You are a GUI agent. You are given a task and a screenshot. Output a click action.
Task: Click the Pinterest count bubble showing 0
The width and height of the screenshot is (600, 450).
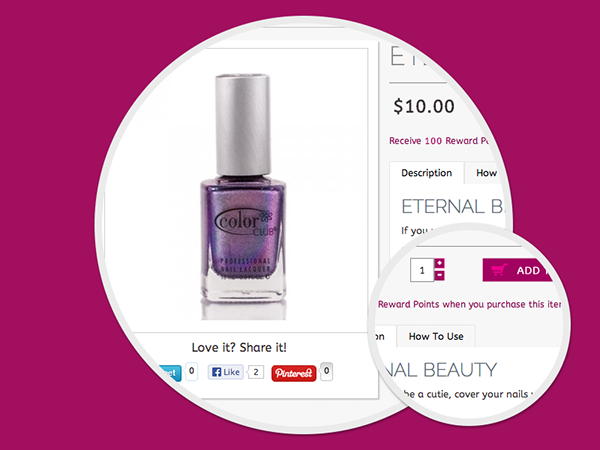(326, 371)
